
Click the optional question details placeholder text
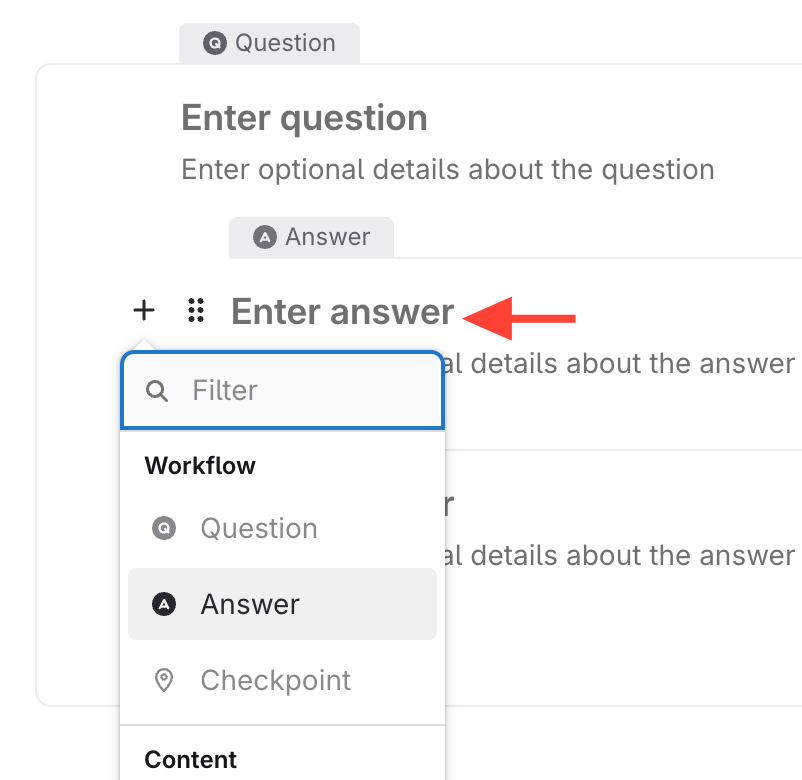pos(447,169)
